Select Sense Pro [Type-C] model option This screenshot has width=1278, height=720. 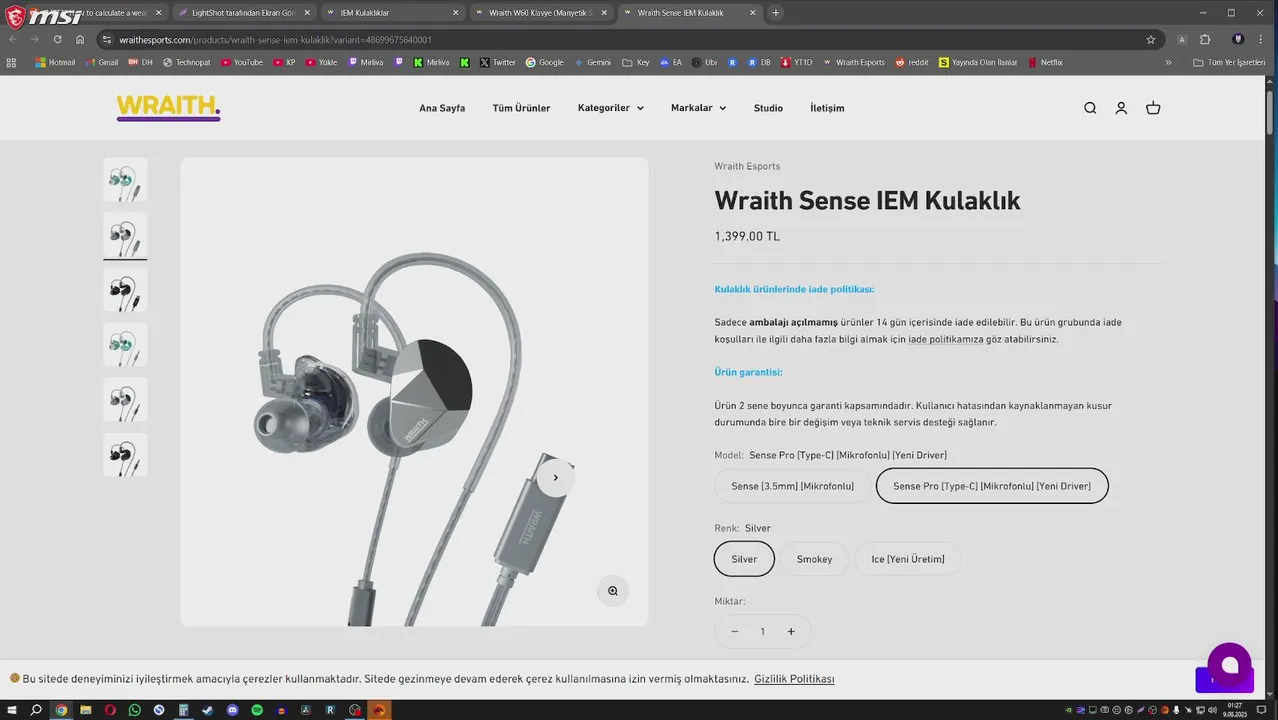coord(992,486)
